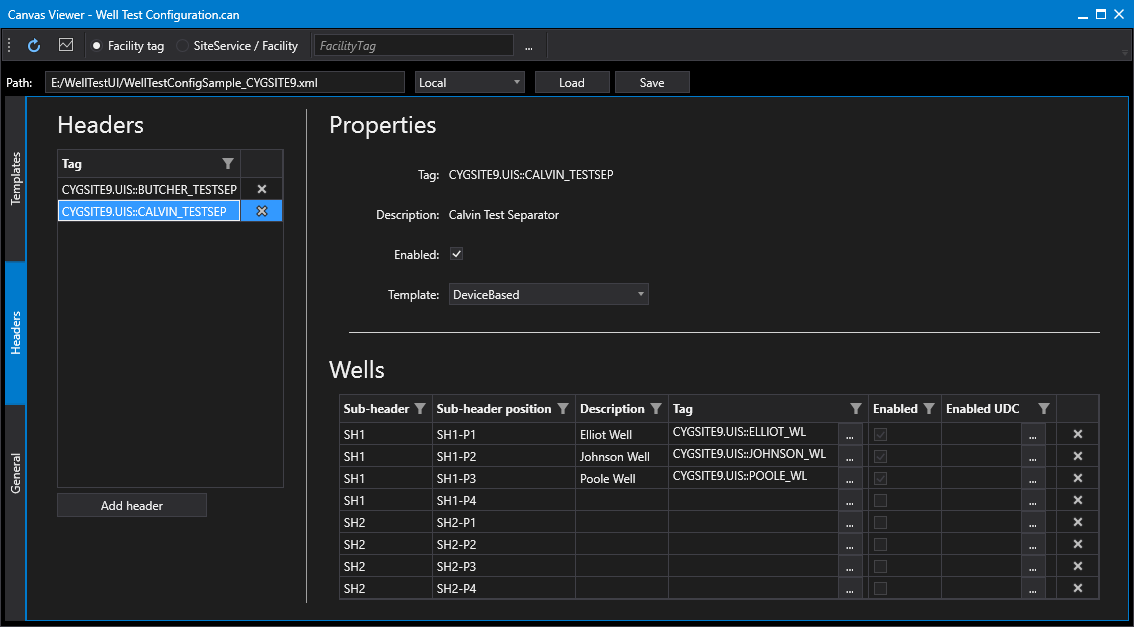1134x627 pixels.
Task: Toggle Enabled checkbox for Johnson Well
Action: [x=880, y=456]
